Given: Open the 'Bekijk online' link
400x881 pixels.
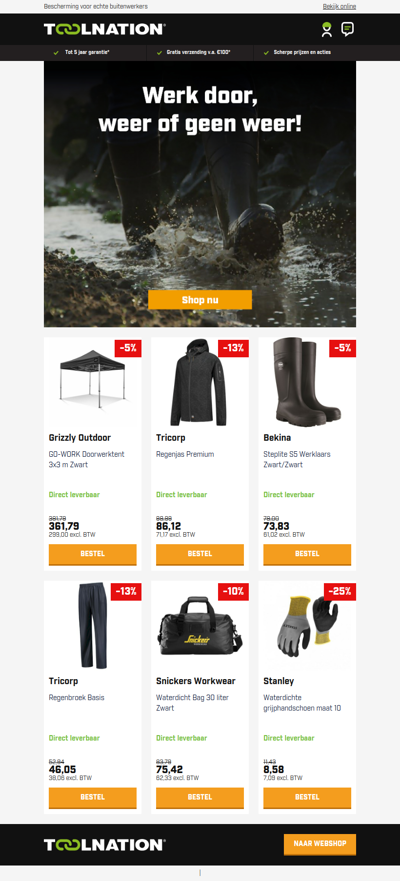Looking at the screenshot, I should [x=339, y=7].
